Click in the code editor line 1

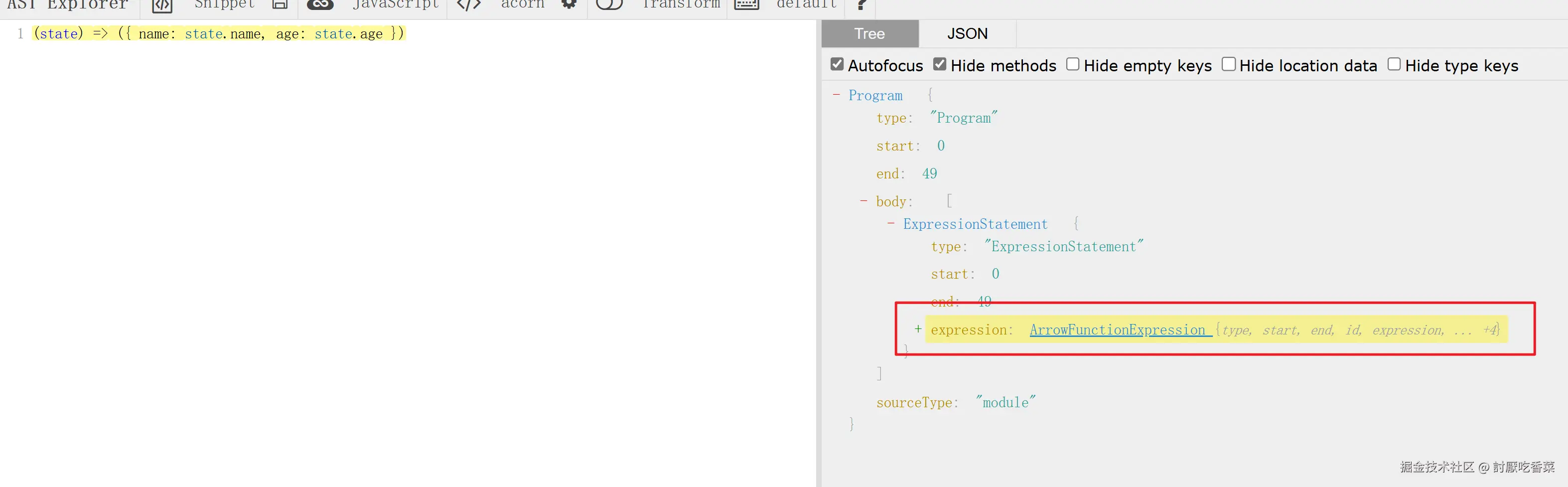219,33
